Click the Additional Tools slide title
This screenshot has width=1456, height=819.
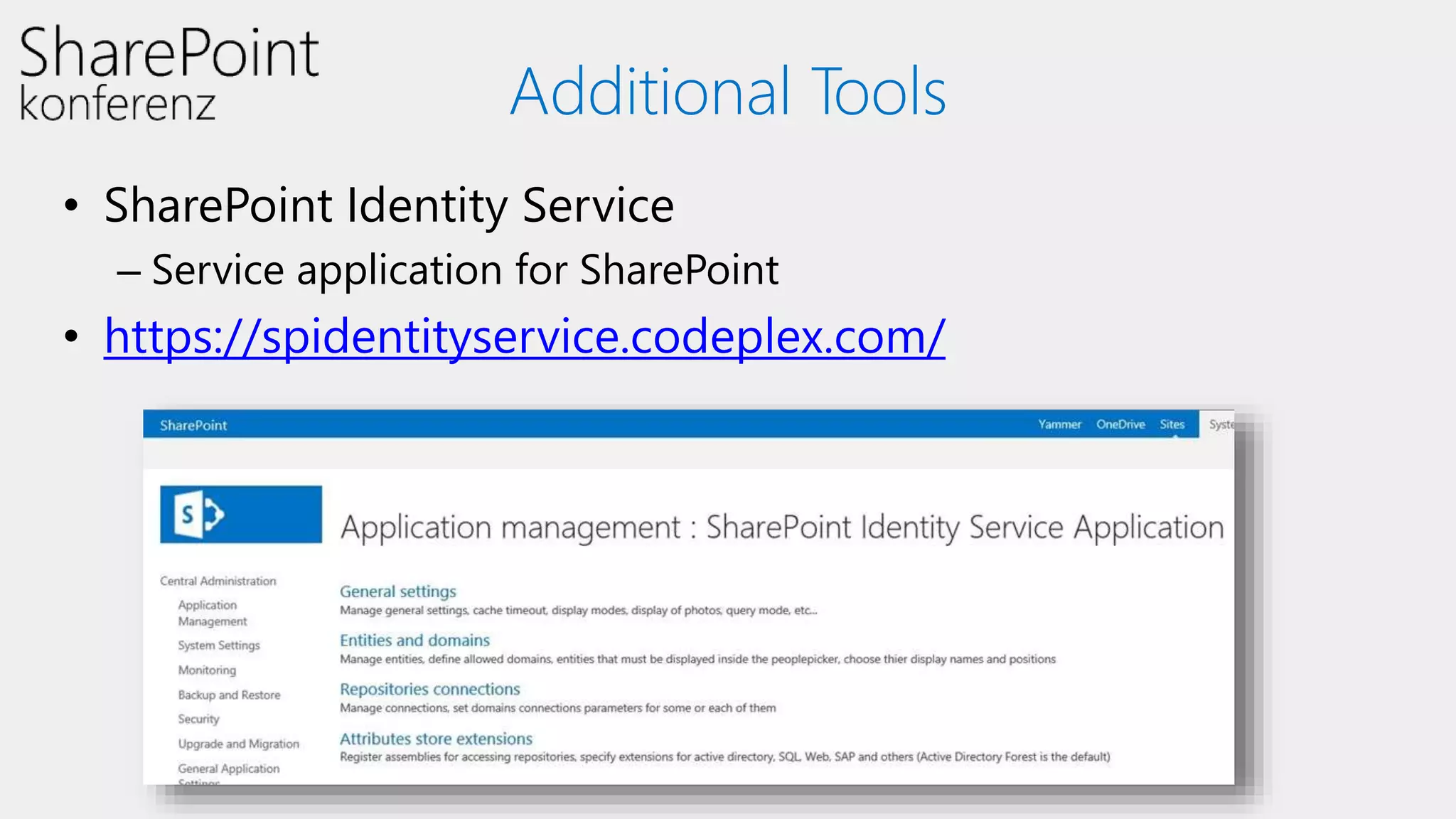[x=728, y=91]
